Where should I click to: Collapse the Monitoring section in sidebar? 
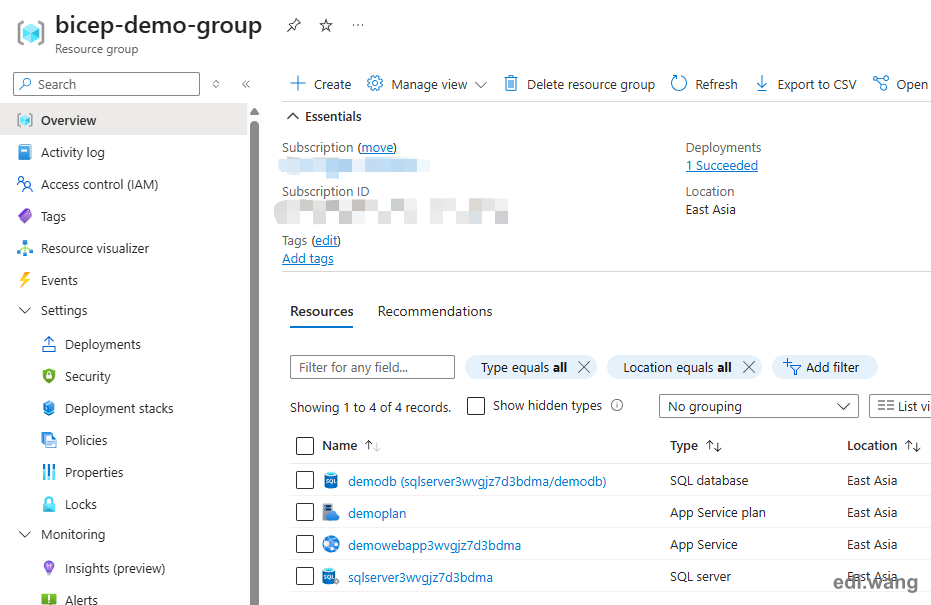tap(25, 534)
